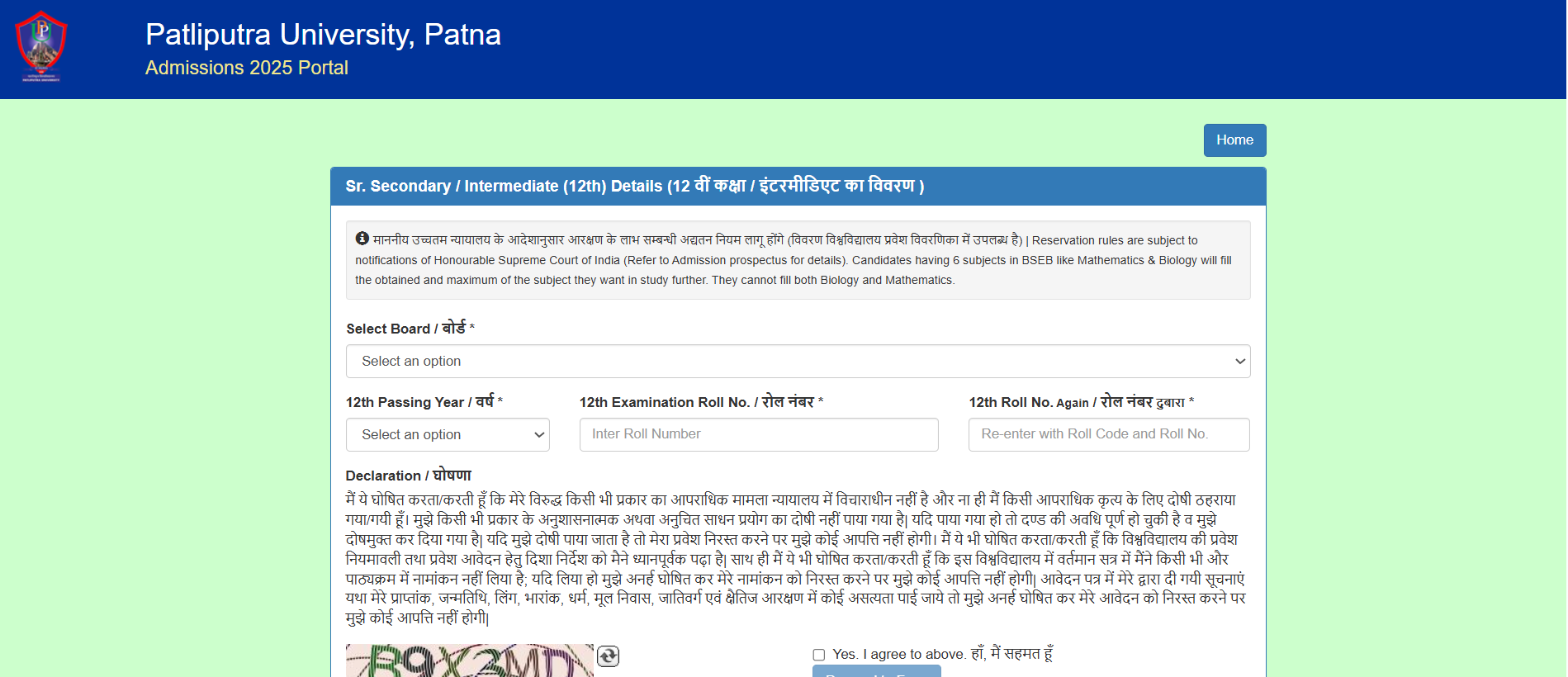Focus the Re-enter Roll Code and Roll No. field
Image resolution: width=1568 pixels, height=677 pixels.
tap(1108, 434)
